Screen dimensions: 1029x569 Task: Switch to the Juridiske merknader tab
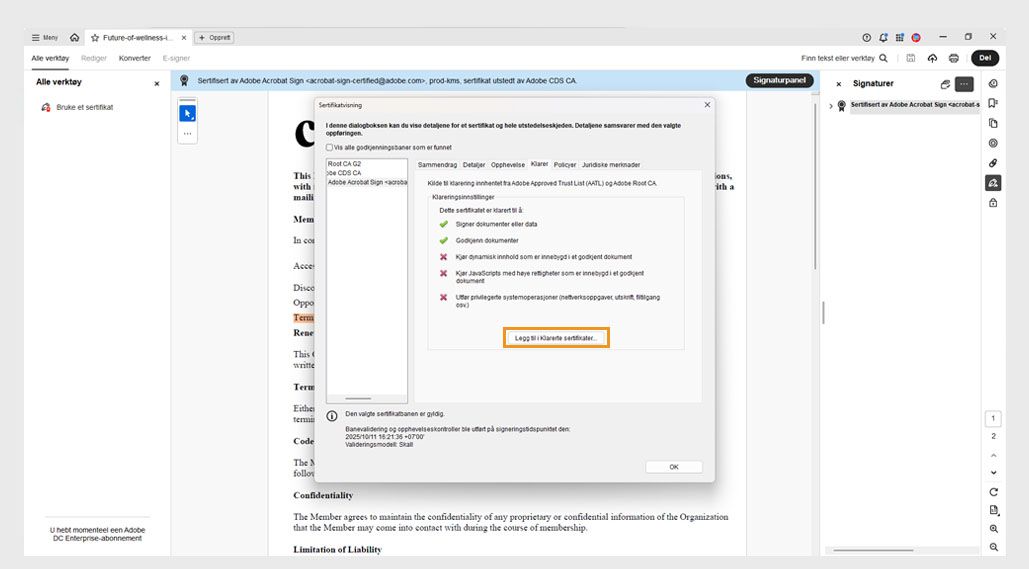tap(611, 165)
